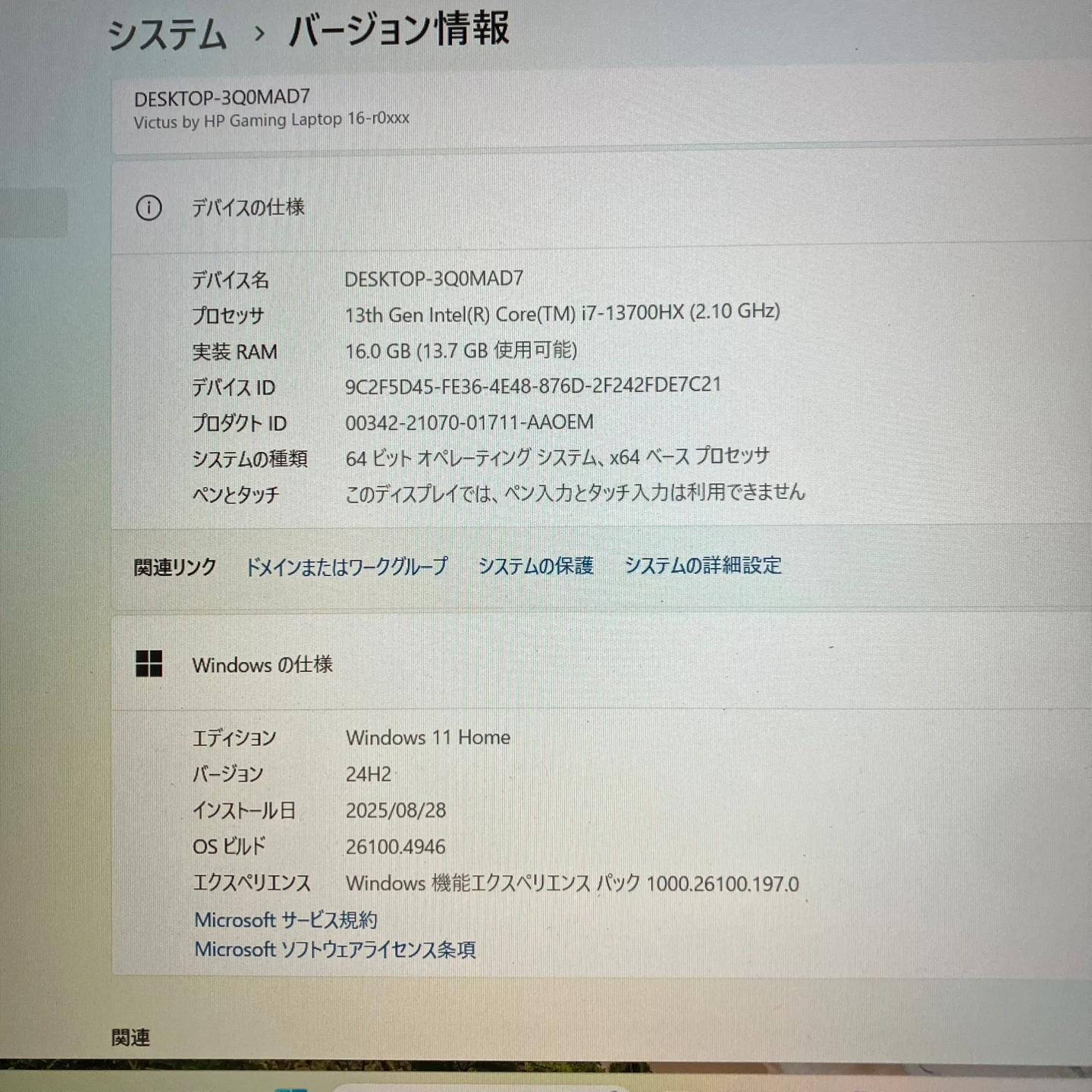The height and width of the screenshot is (1092, 1092).
Task: Select the バージョン情報 page title
Action: pos(399,30)
